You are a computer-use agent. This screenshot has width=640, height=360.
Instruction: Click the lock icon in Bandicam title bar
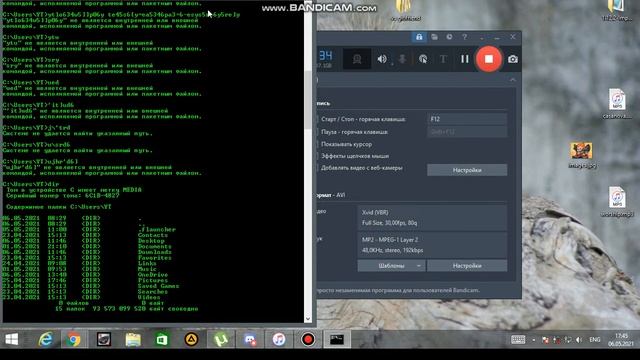click(x=419, y=37)
